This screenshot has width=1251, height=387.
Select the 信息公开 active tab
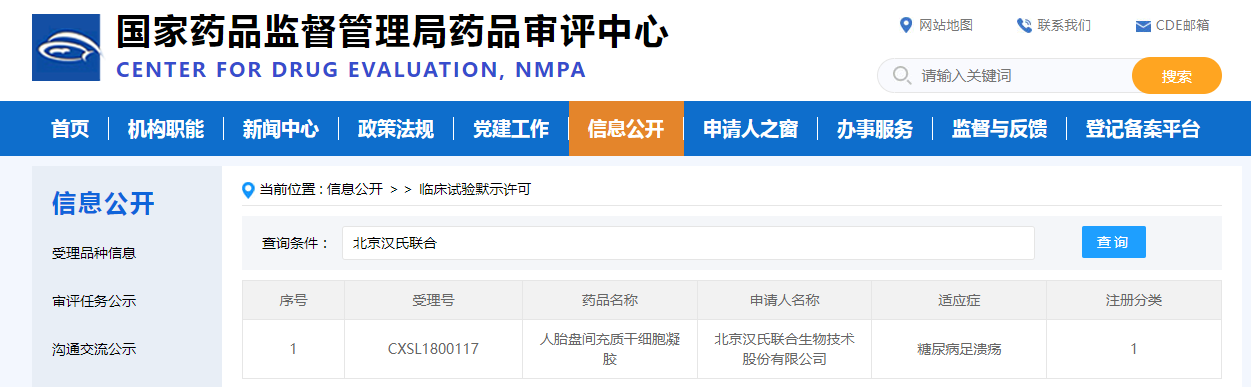pyautogui.click(x=626, y=128)
